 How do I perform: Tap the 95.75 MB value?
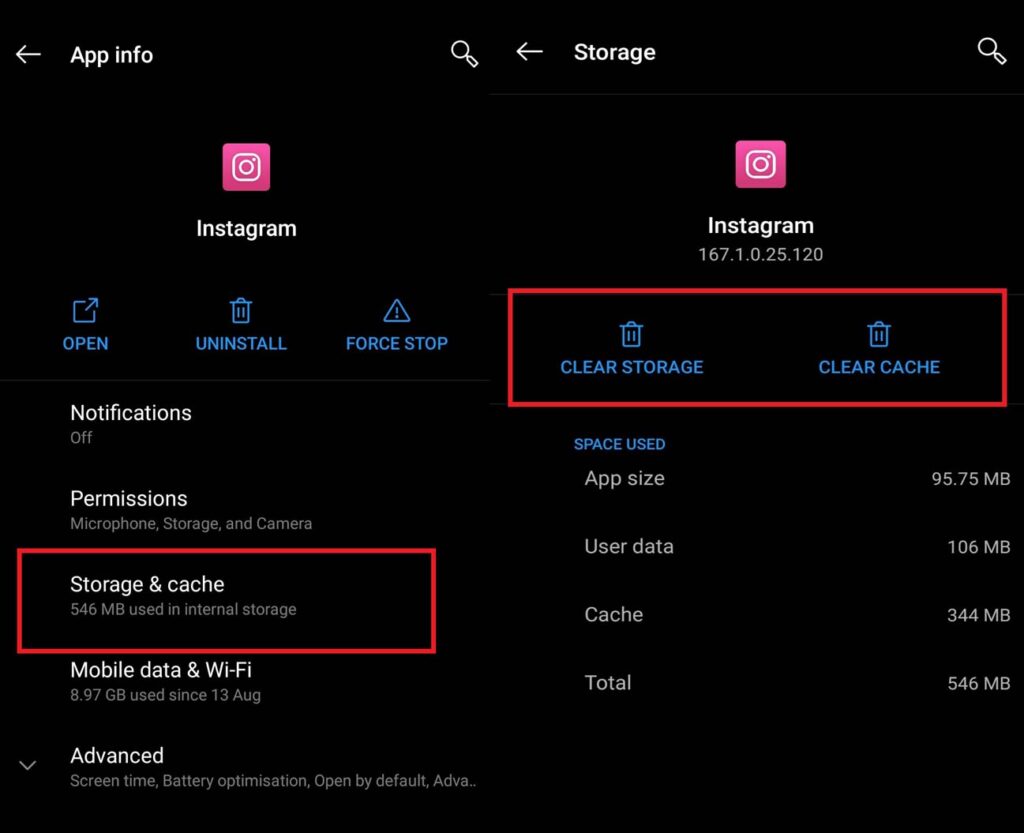tap(970, 479)
